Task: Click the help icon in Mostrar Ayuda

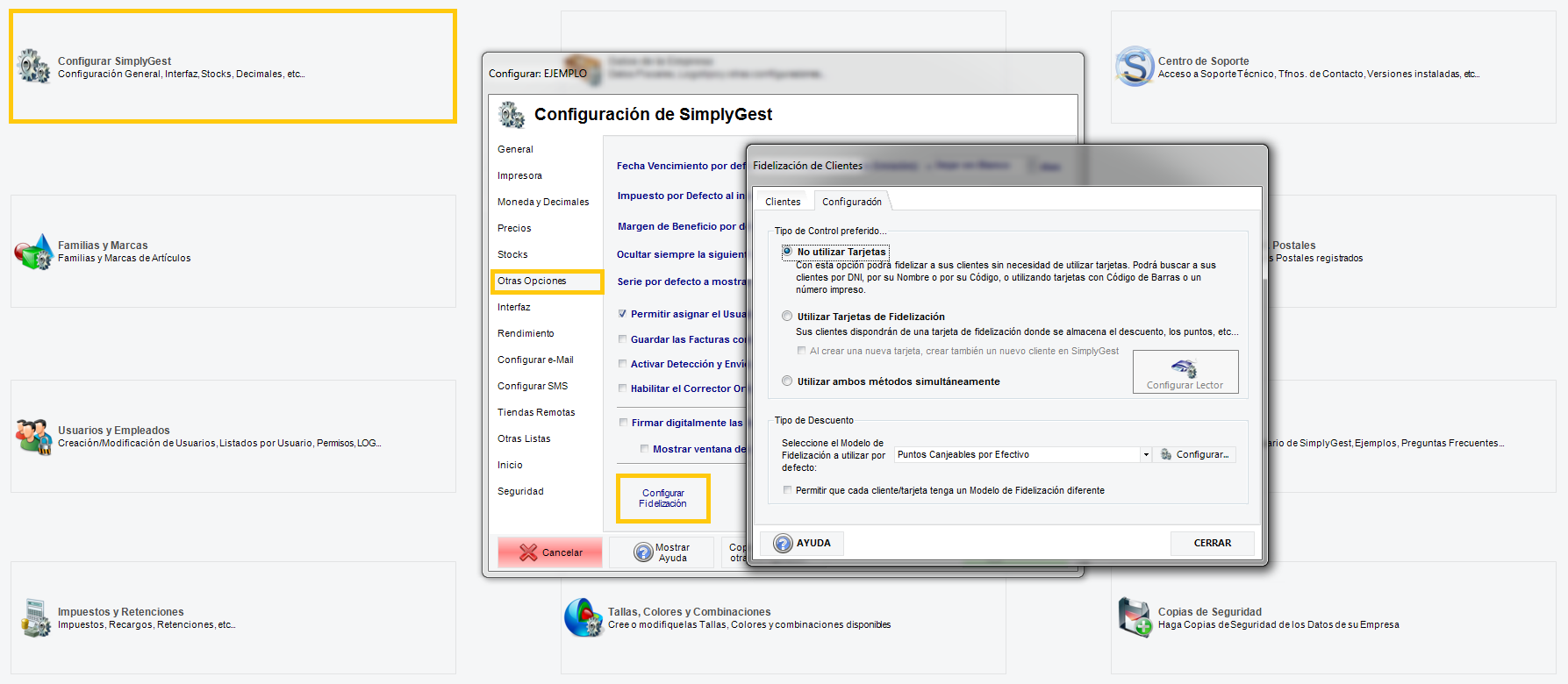Action: point(644,553)
